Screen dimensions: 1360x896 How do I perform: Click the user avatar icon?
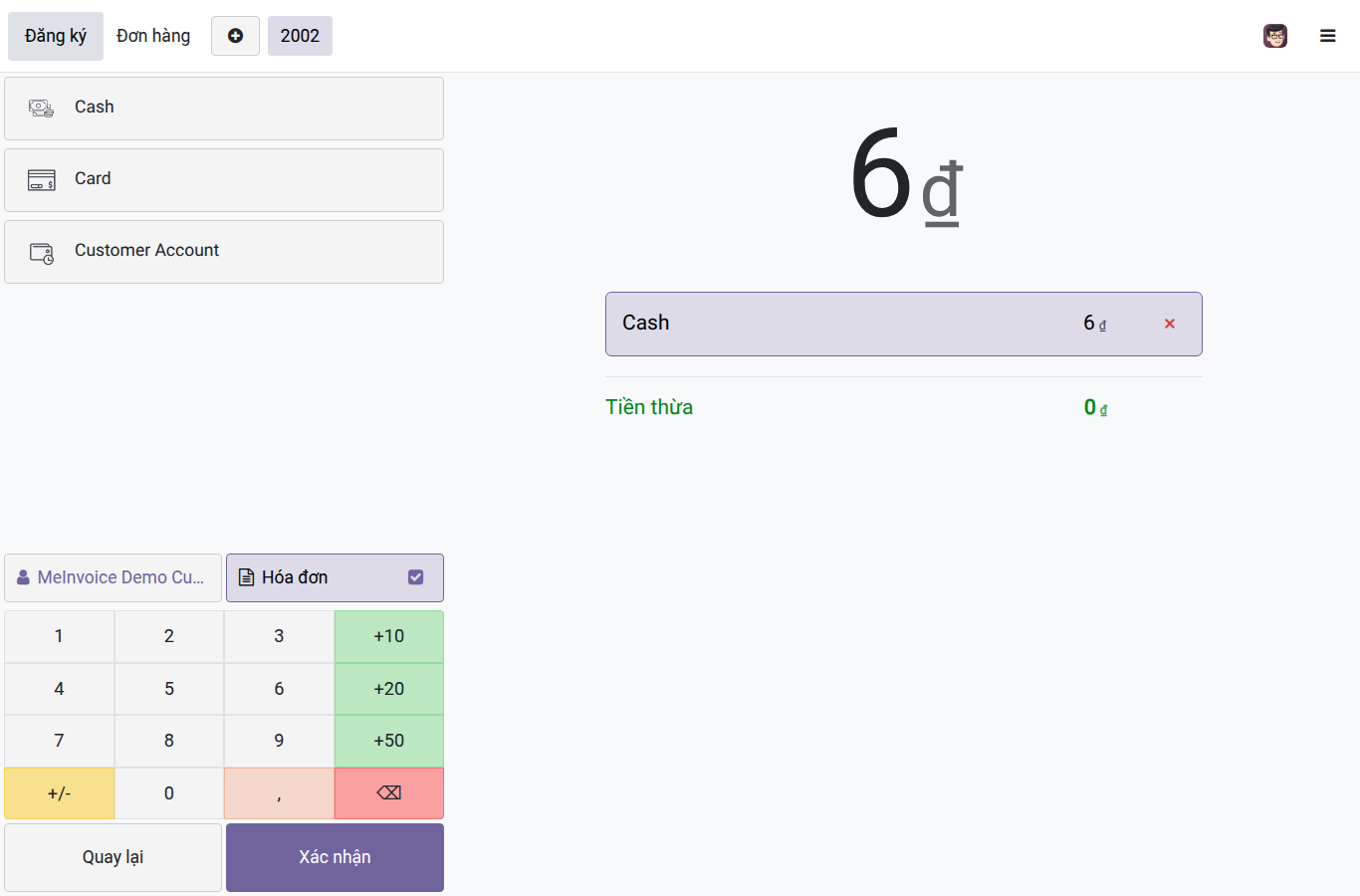click(1275, 36)
